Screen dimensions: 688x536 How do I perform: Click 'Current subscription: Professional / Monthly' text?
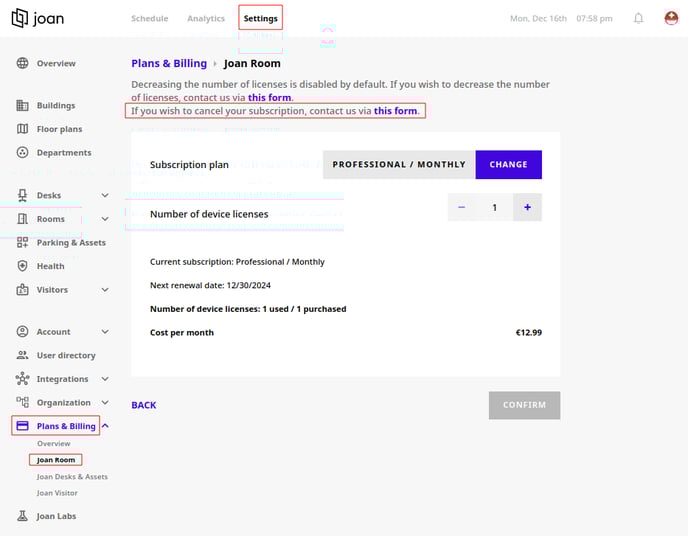[x=237, y=262]
